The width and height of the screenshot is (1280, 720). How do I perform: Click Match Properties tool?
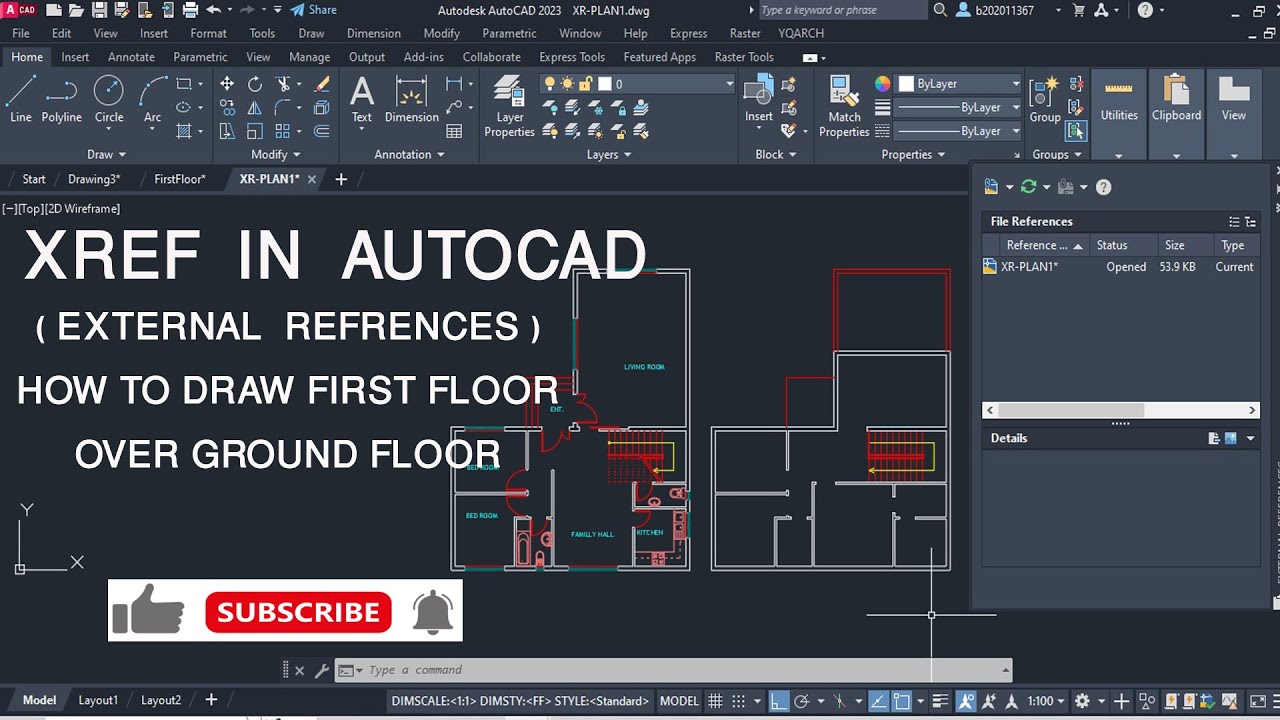844,106
